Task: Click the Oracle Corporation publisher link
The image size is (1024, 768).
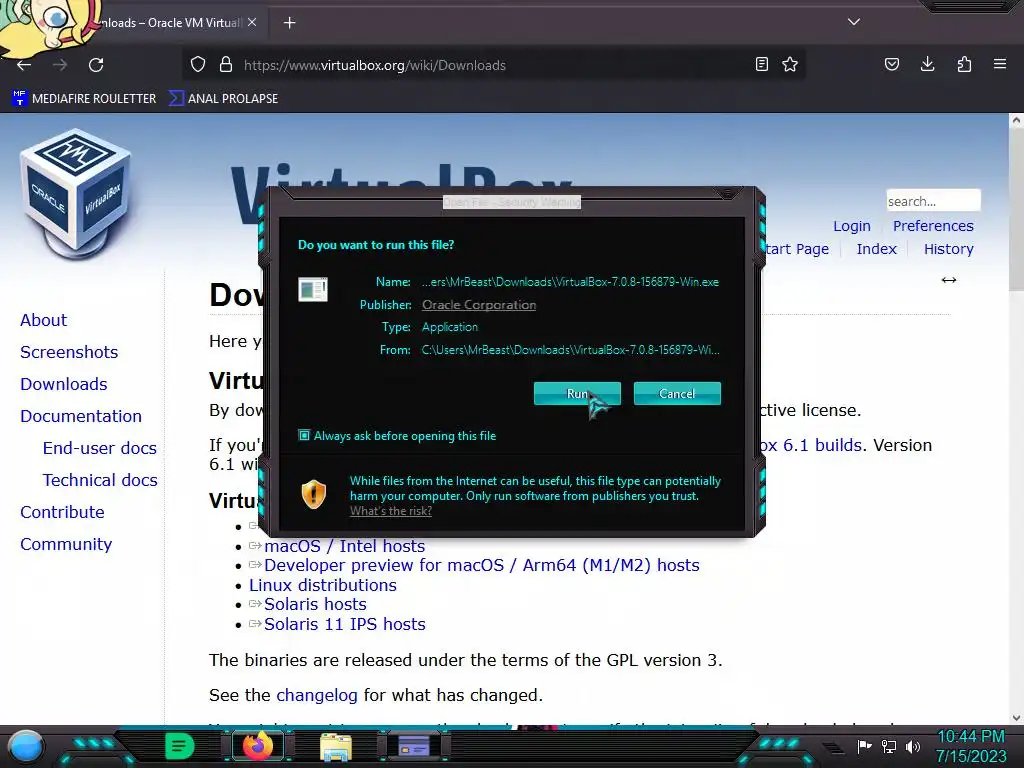Action: click(x=479, y=305)
